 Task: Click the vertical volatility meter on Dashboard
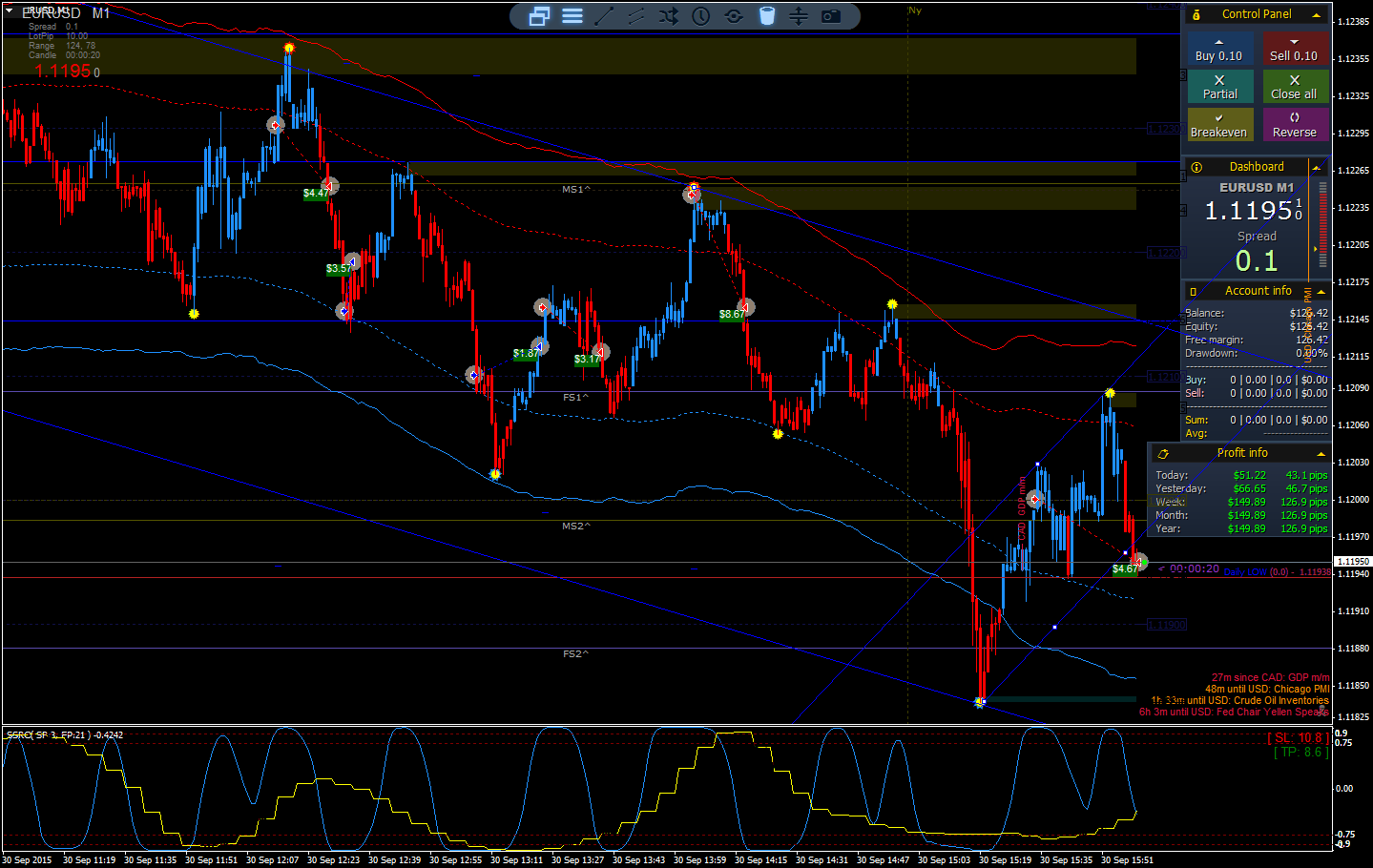(x=1322, y=227)
